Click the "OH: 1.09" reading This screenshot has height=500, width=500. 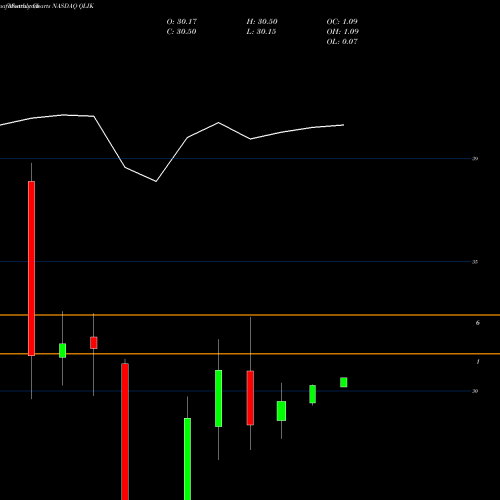[x=343, y=32]
